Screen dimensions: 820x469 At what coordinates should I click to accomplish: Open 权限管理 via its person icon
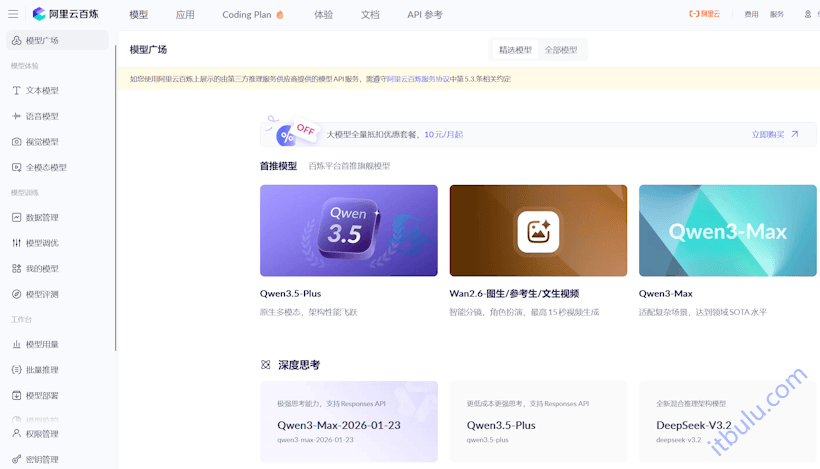(x=17, y=434)
